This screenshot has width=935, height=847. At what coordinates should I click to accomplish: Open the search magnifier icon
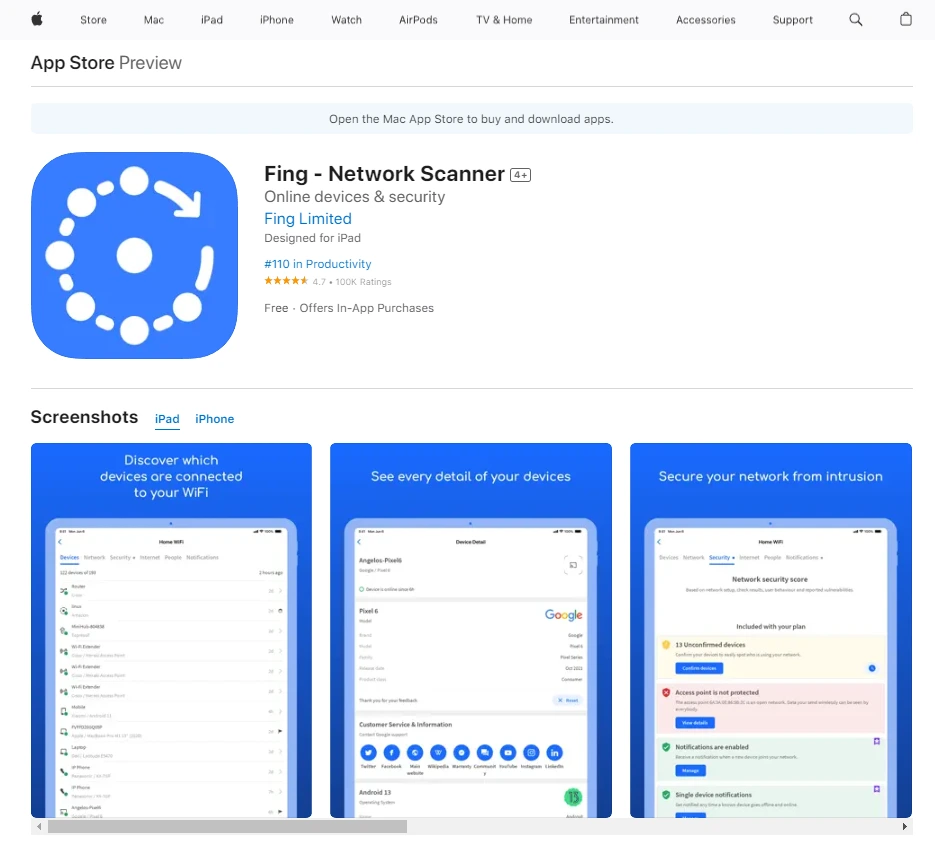click(856, 20)
